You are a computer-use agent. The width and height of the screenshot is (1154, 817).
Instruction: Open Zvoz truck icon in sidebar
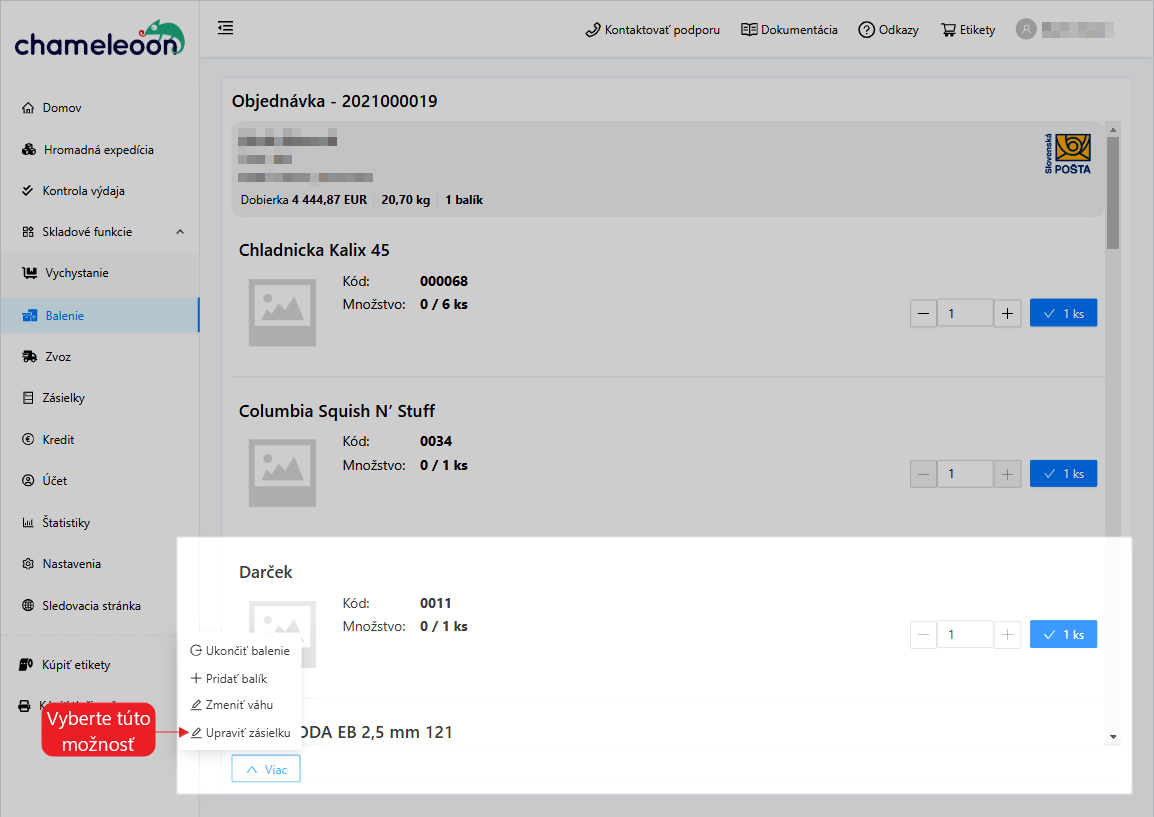click(30, 357)
